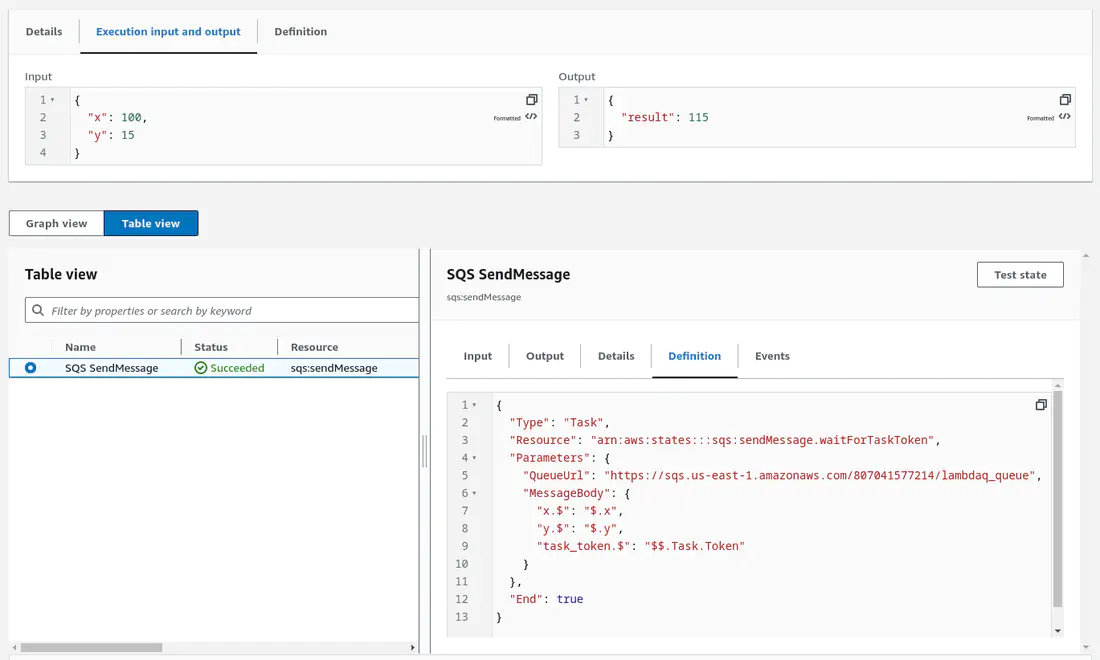Copy the Input JSON via copy icon
This screenshot has height=660, width=1100.
click(532, 100)
